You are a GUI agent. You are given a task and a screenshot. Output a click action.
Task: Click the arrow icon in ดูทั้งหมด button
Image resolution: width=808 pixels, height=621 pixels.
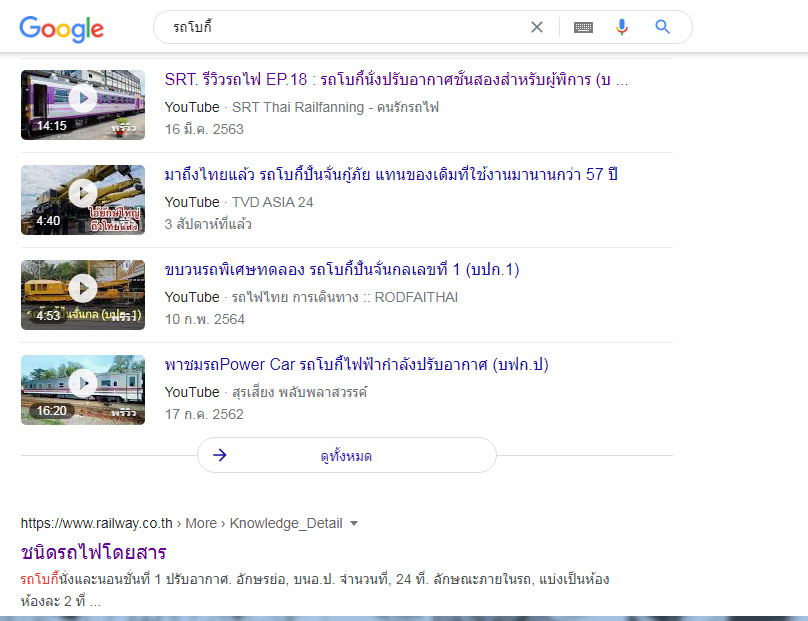220,455
